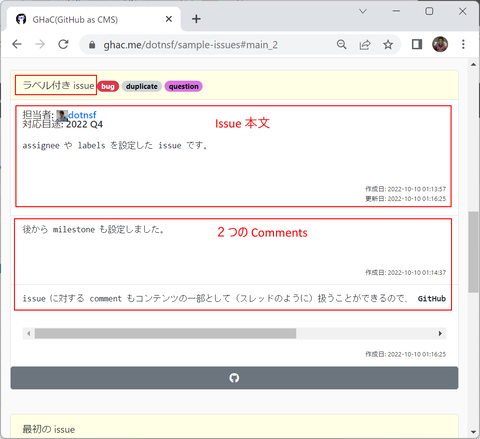Click the right arrow of horizontal scrollbar
The width and height of the screenshot is (480, 439).
click(440, 333)
